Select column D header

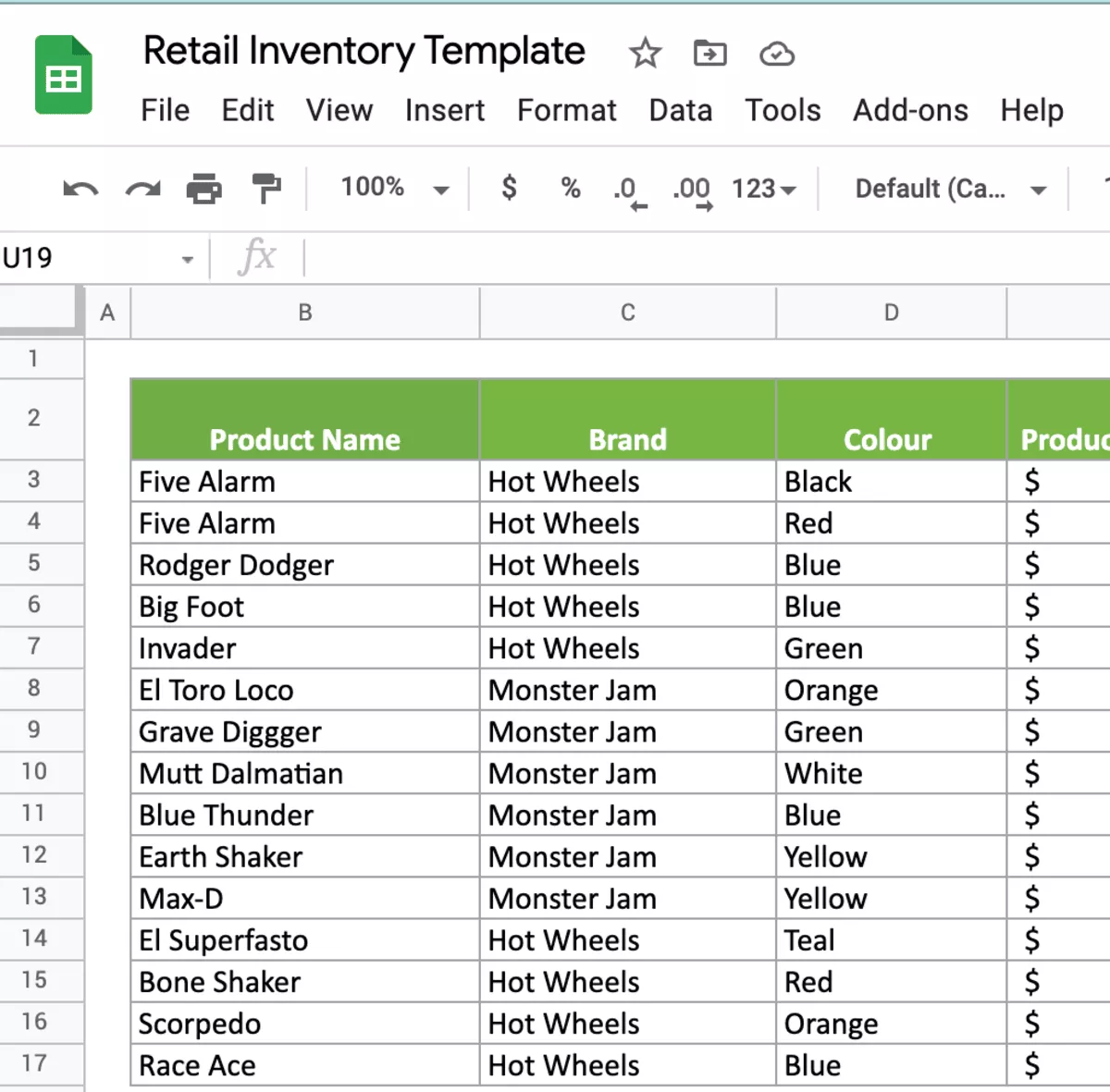(892, 313)
